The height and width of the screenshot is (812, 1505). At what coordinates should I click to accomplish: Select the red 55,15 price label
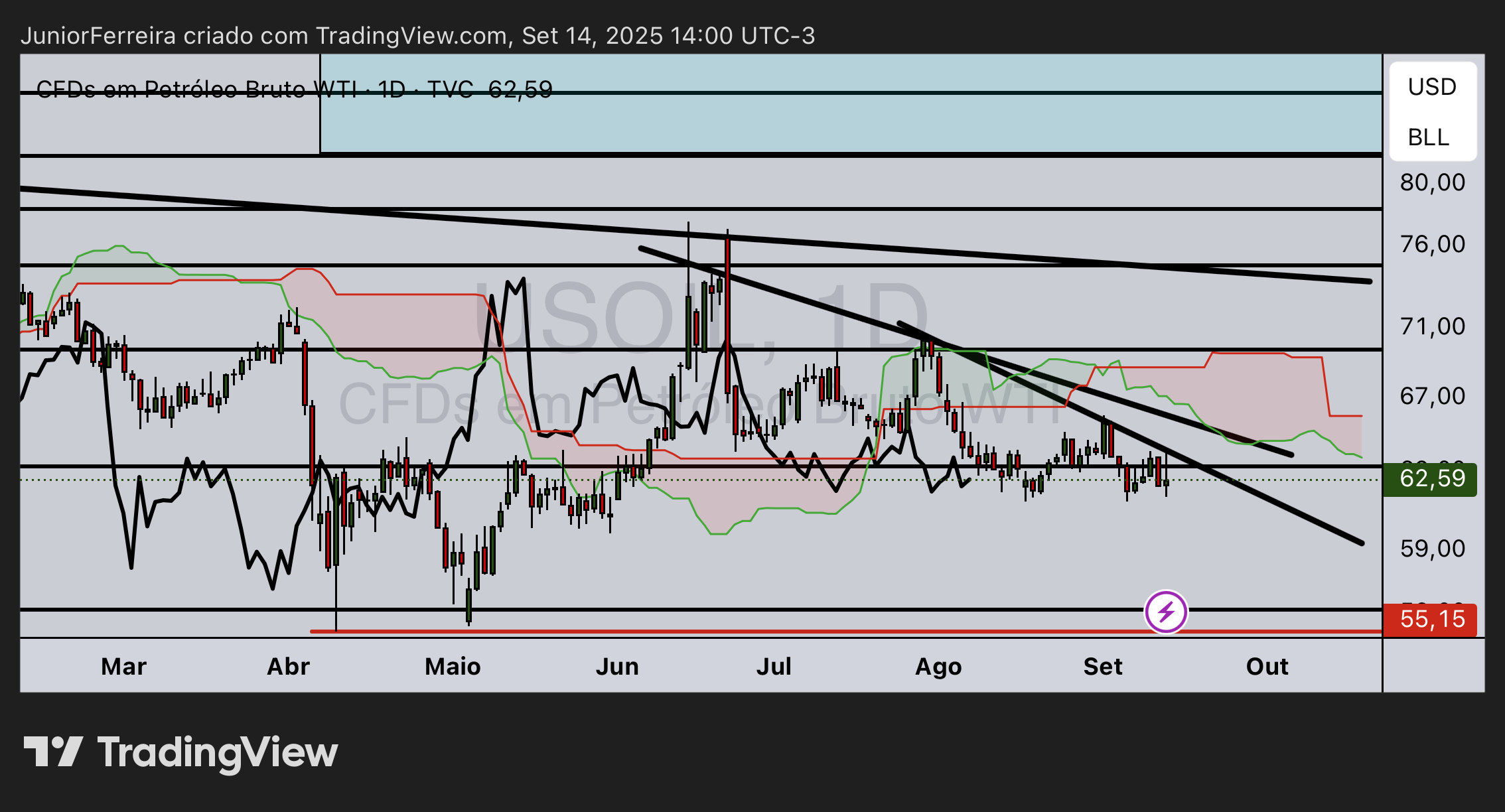pyautogui.click(x=1430, y=620)
